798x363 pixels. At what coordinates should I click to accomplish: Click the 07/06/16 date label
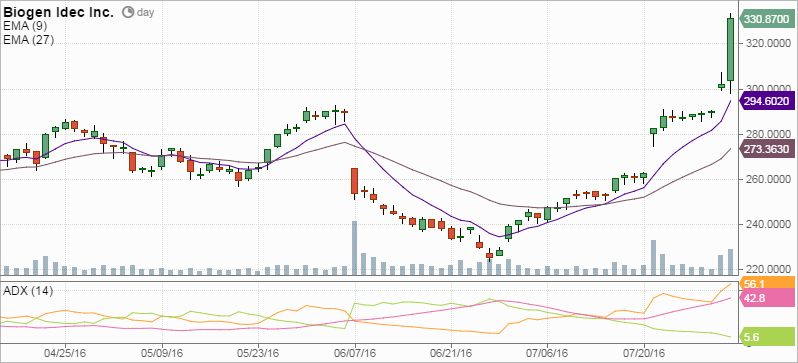[x=548, y=352]
